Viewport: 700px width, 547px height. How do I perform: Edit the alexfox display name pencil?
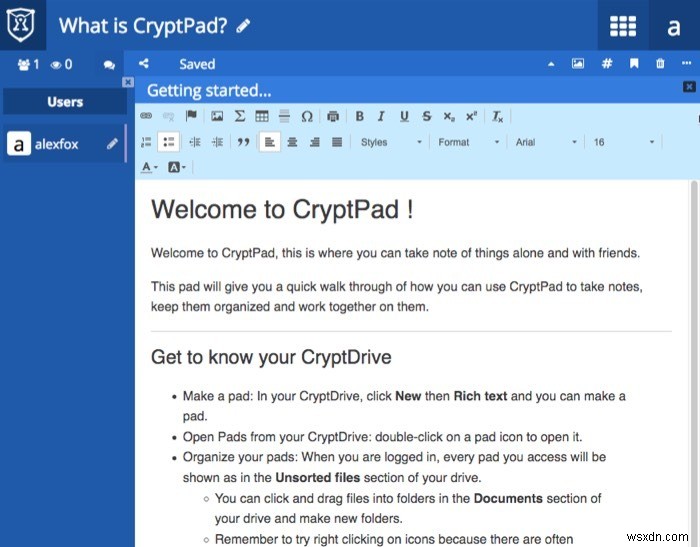(112, 144)
